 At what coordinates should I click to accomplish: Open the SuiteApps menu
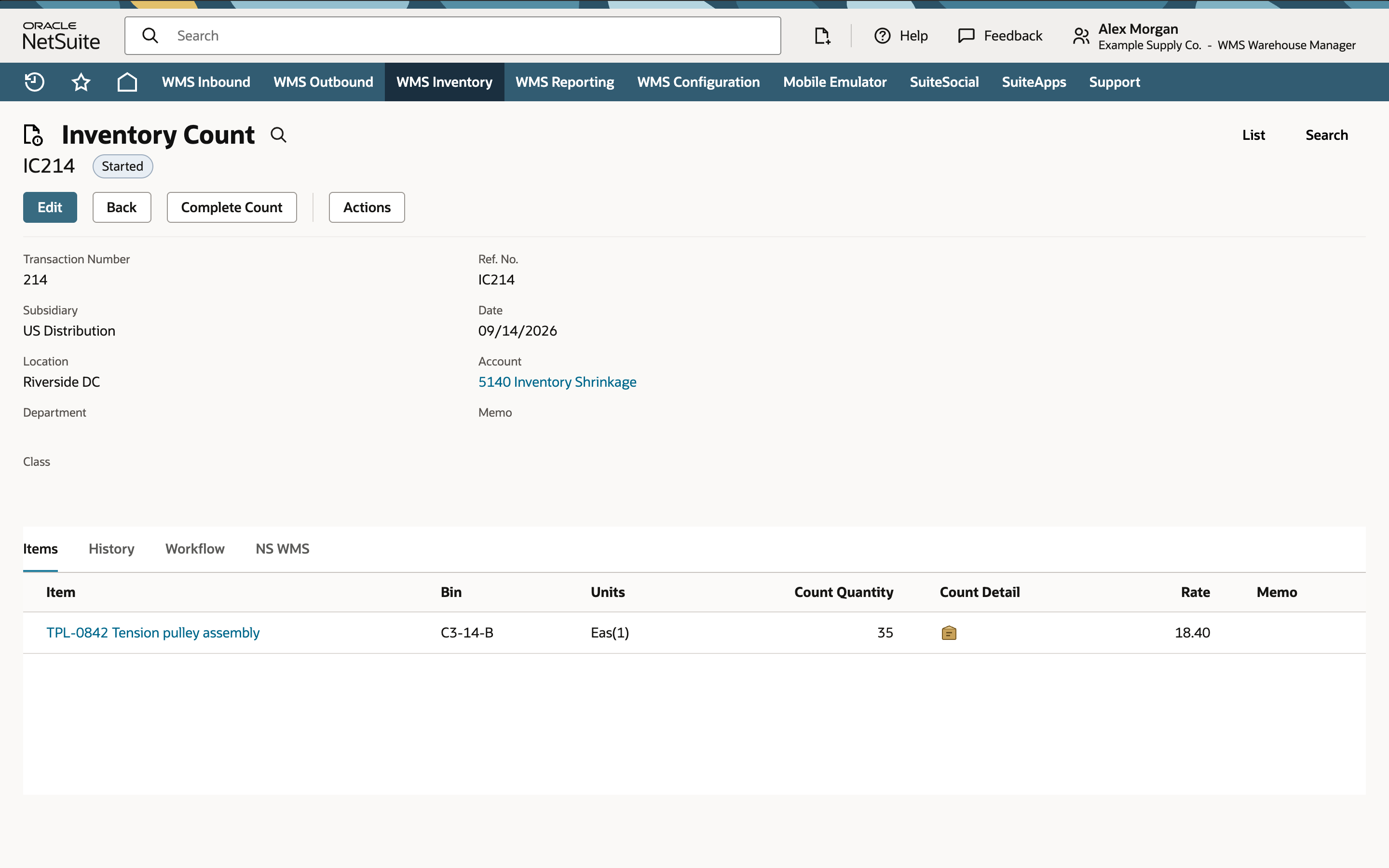[x=1034, y=82]
